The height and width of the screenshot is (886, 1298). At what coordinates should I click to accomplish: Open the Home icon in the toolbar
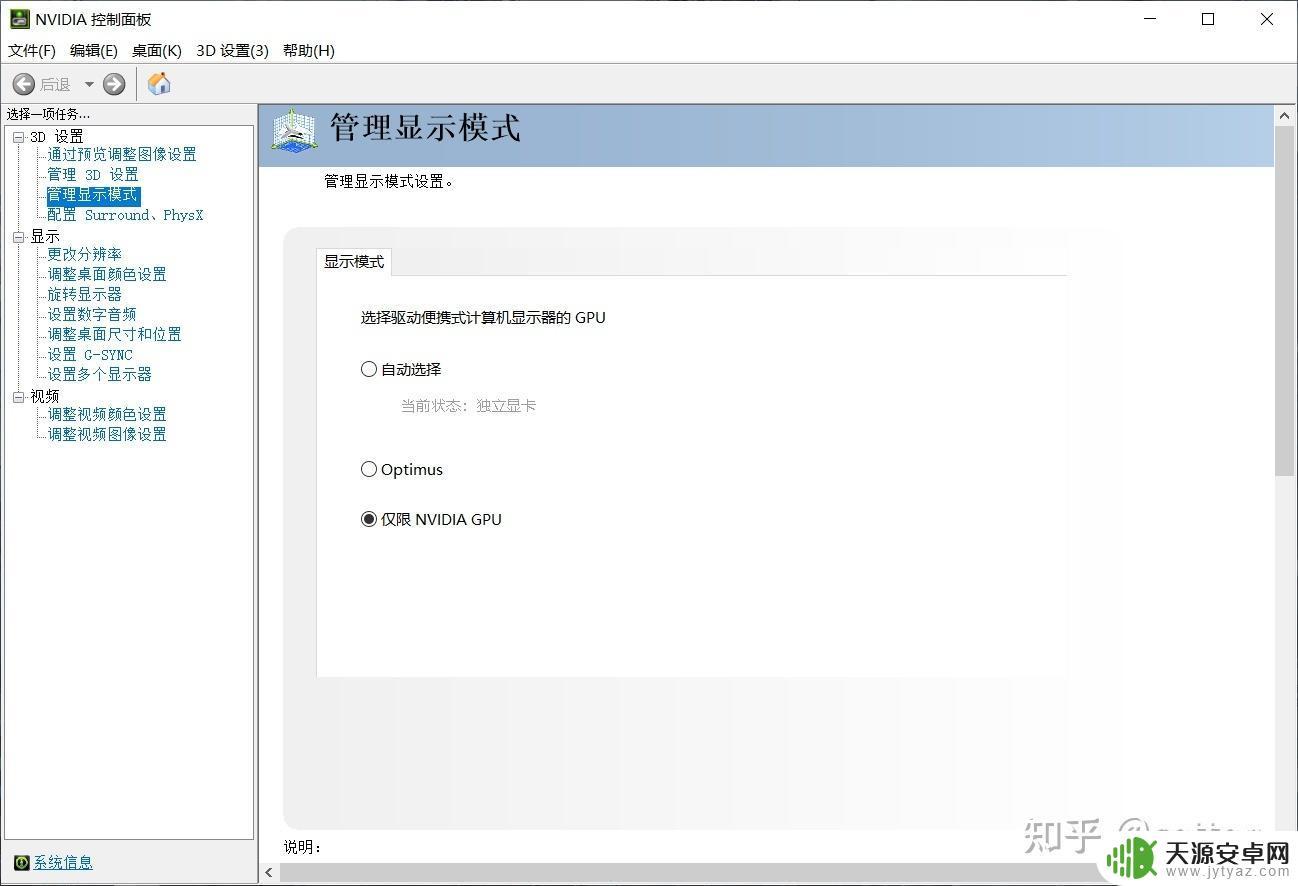(x=159, y=84)
